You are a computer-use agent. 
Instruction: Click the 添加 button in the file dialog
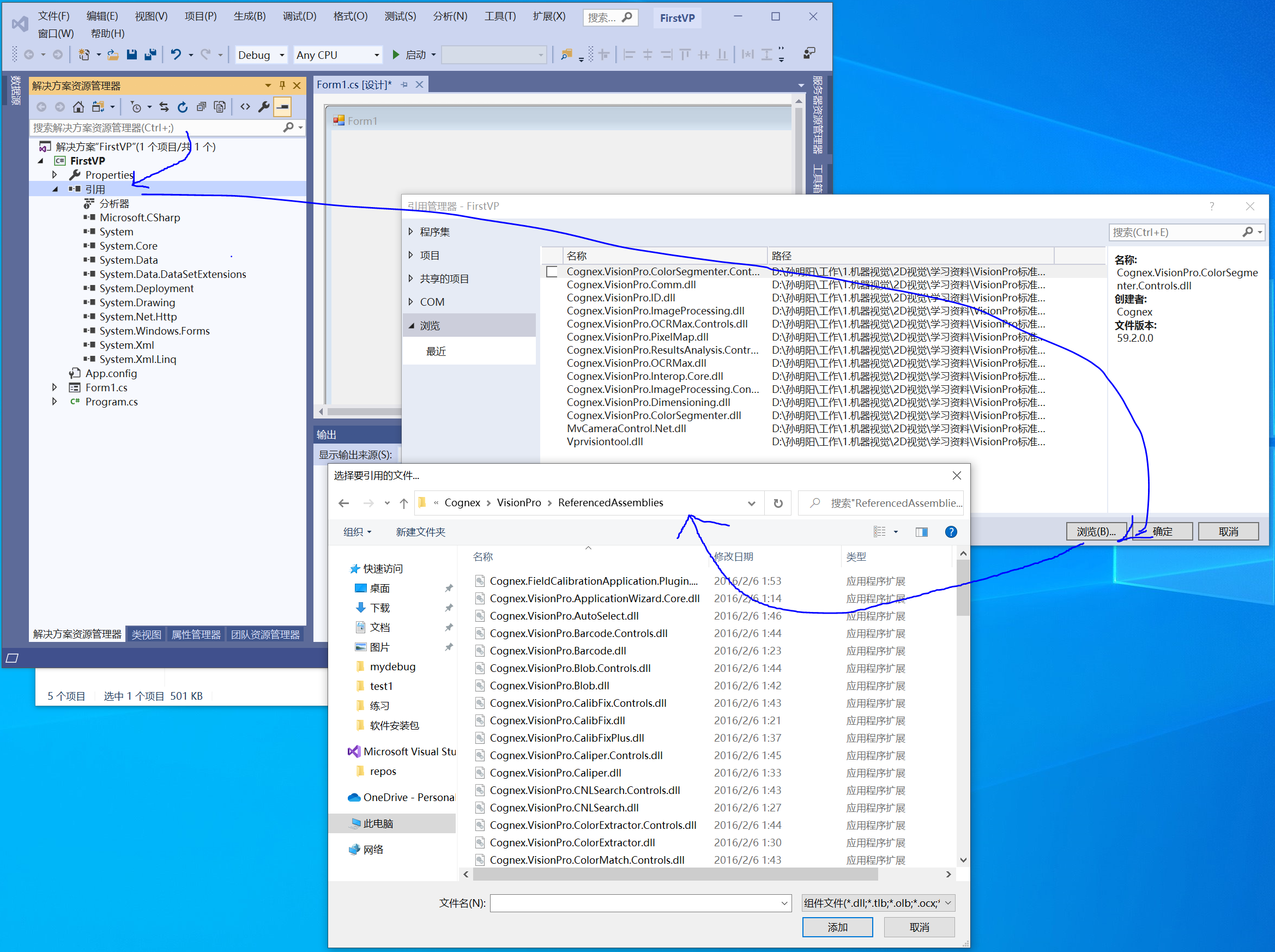(x=837, y=926)
